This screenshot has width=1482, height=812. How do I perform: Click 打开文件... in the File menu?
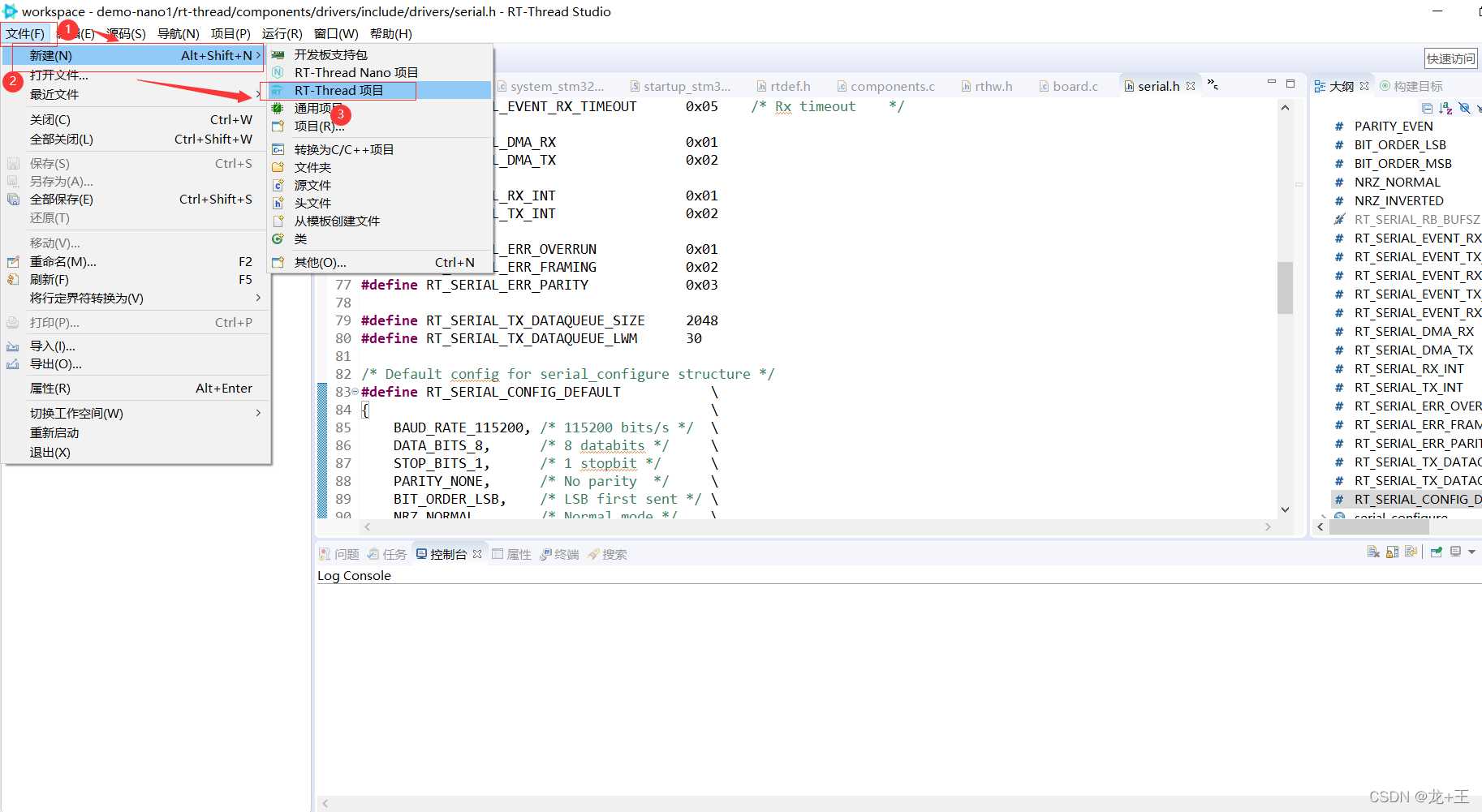pyautogui.click(x=136, y=75)
